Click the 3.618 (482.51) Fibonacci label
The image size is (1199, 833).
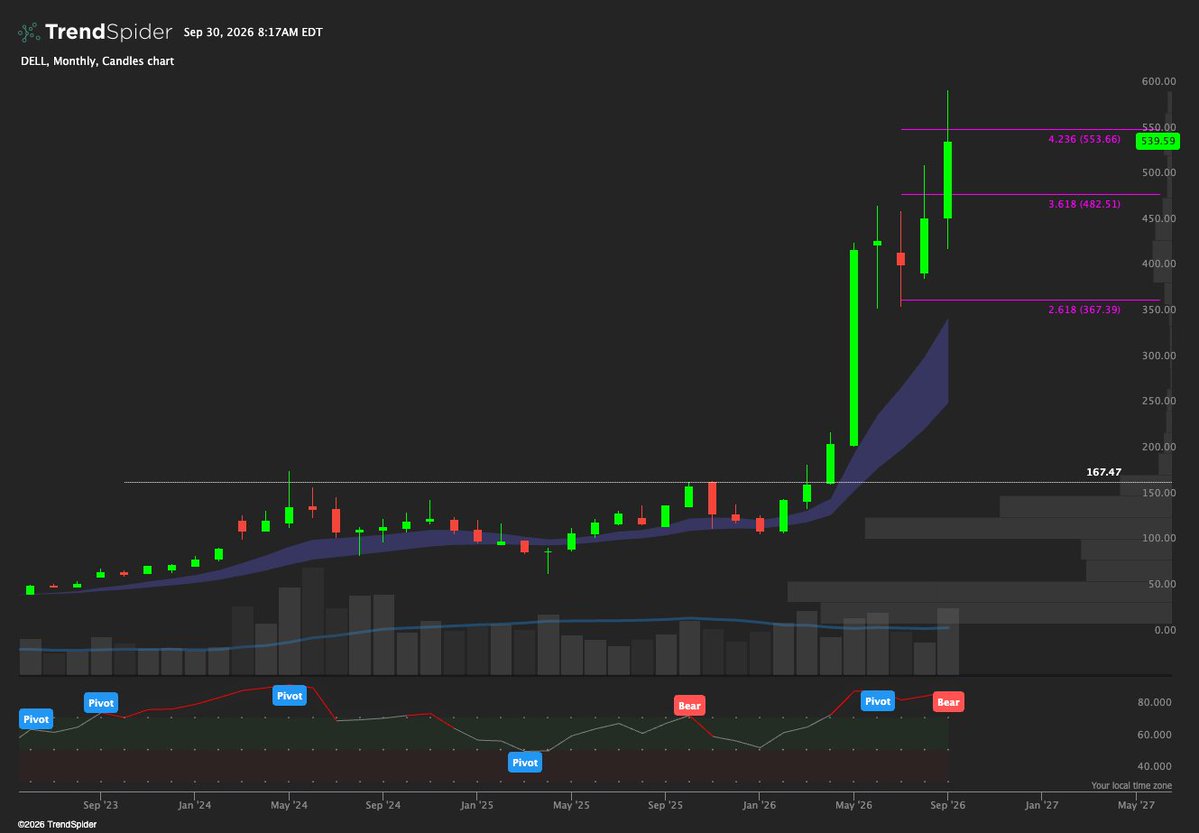click(1084, 204)
